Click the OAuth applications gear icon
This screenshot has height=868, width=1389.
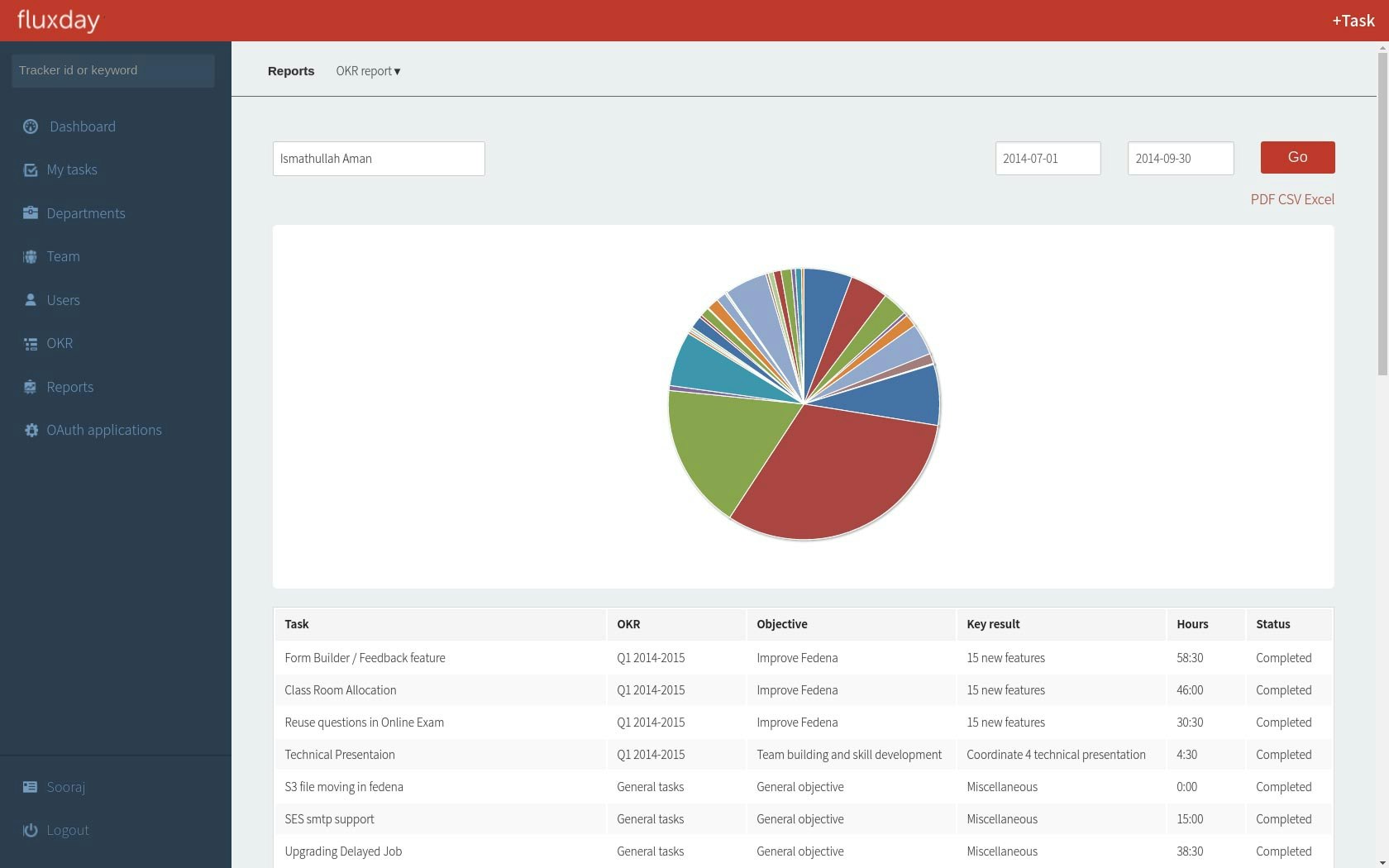[31, 430]
